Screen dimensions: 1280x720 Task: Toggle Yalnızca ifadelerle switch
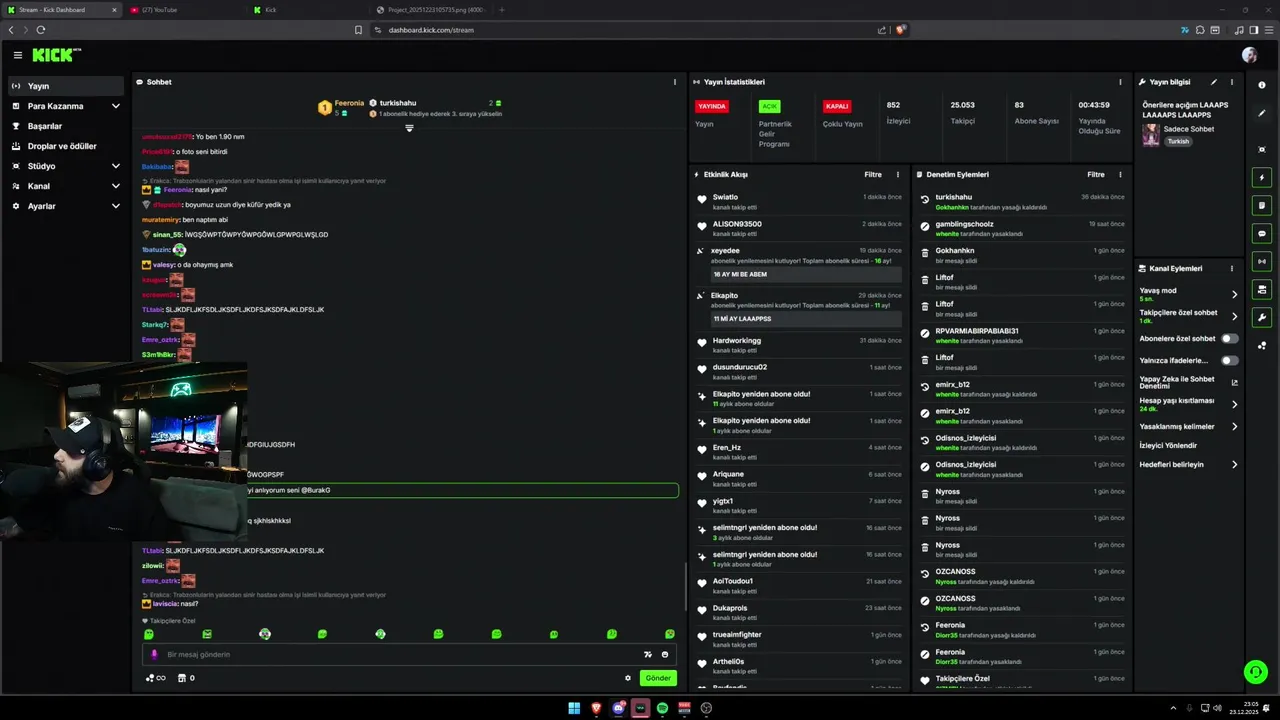click(1229, 360)
